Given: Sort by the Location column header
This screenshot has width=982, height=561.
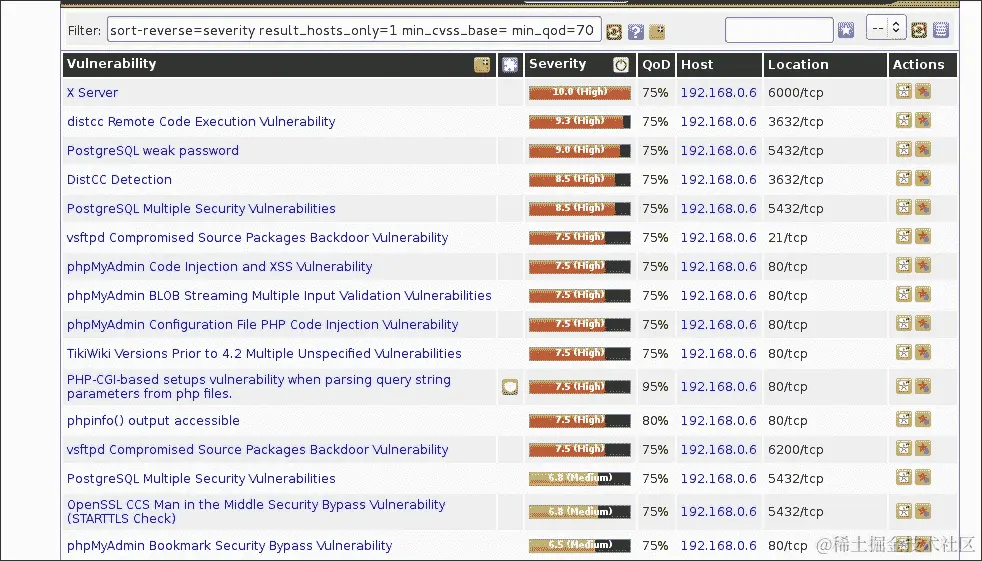Looking at the screenshot, I should (x=798, y=64).
